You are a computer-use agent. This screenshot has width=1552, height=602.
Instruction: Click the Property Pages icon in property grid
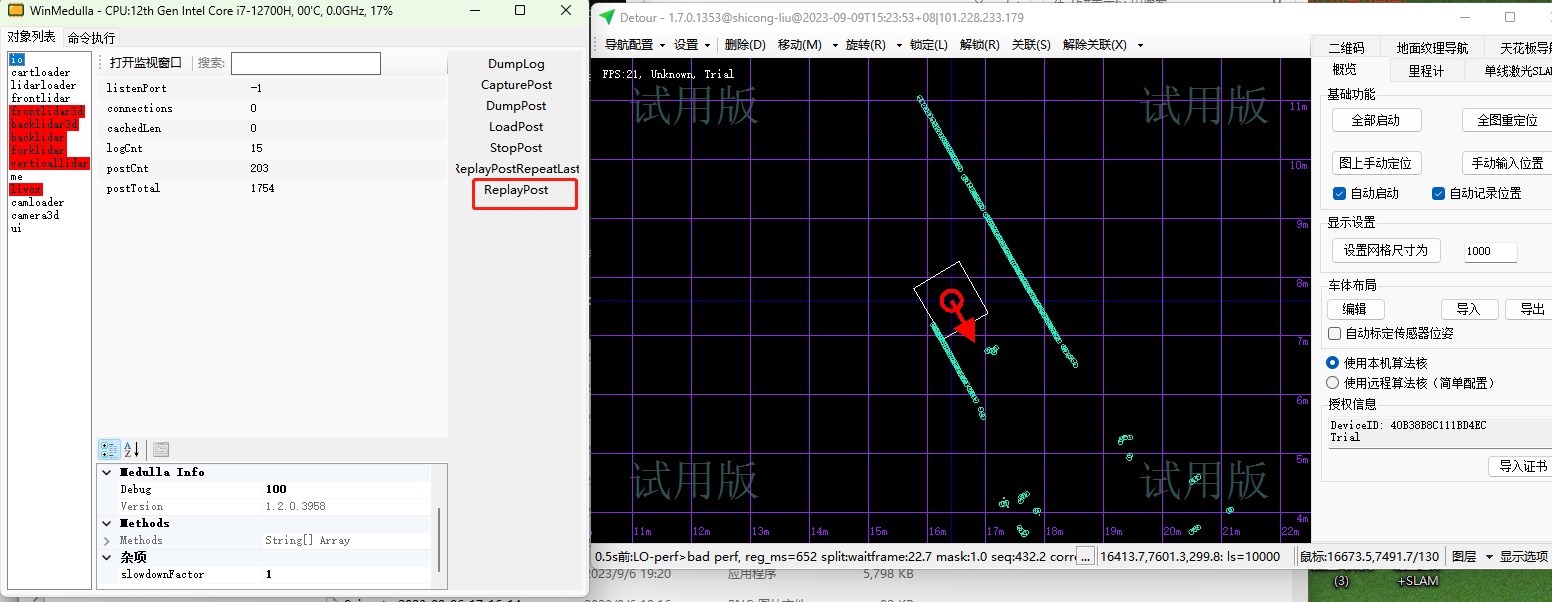(161, 450)
